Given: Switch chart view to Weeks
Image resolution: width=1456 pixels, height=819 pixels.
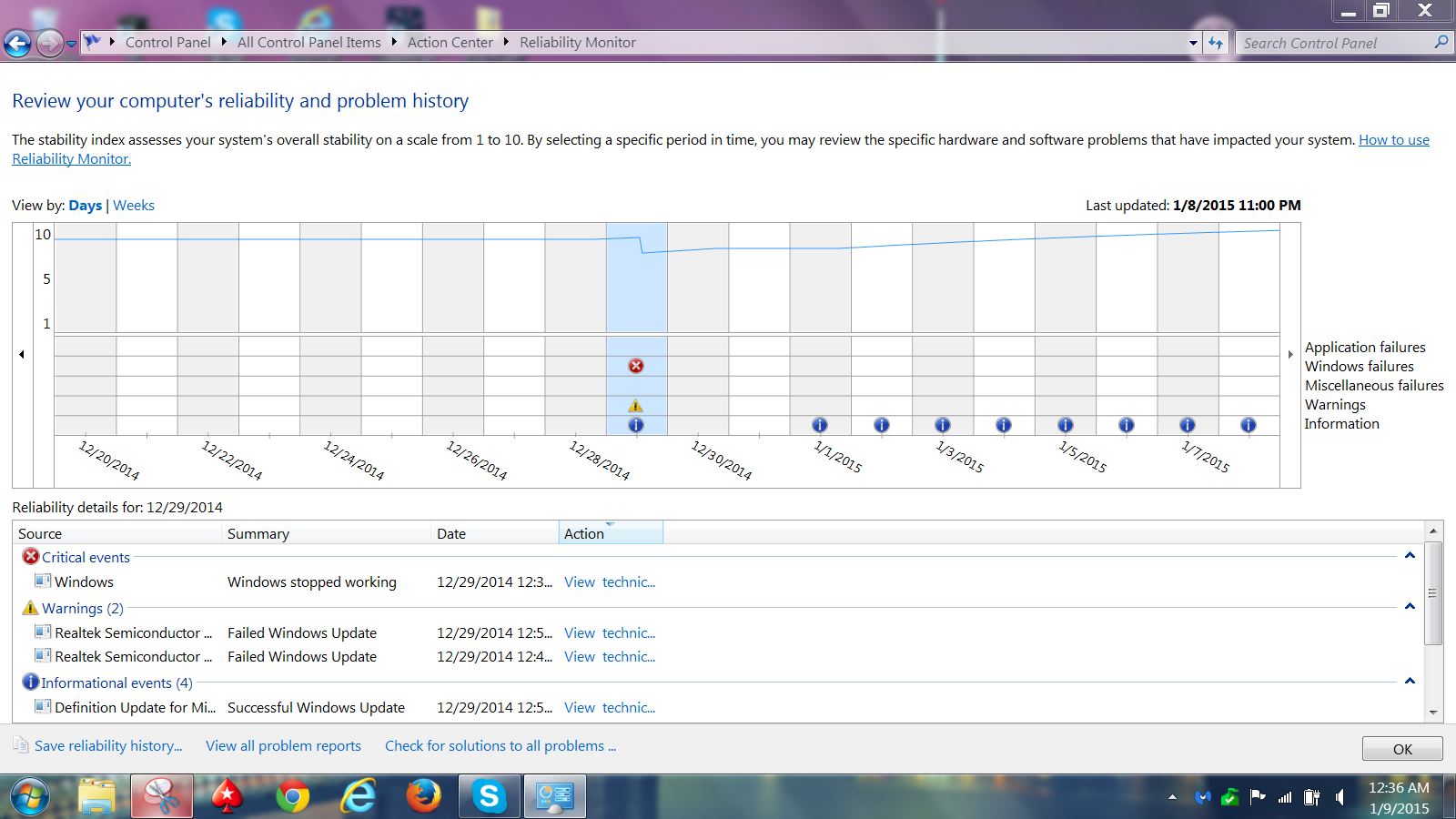Looking at the screenshot, I should click(x=134, y=206).
